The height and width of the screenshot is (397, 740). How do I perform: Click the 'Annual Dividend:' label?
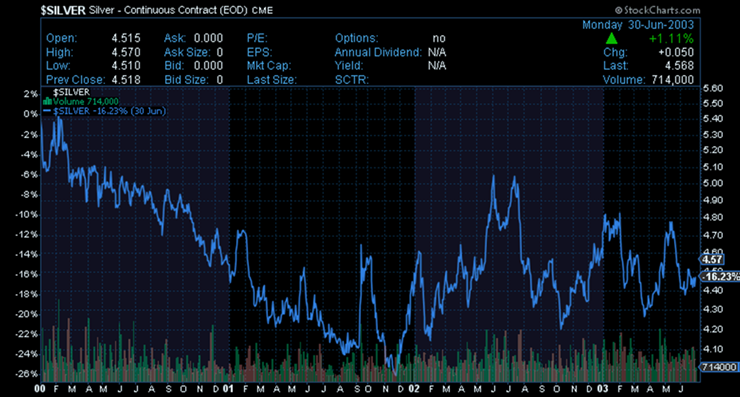pos(378,52)
